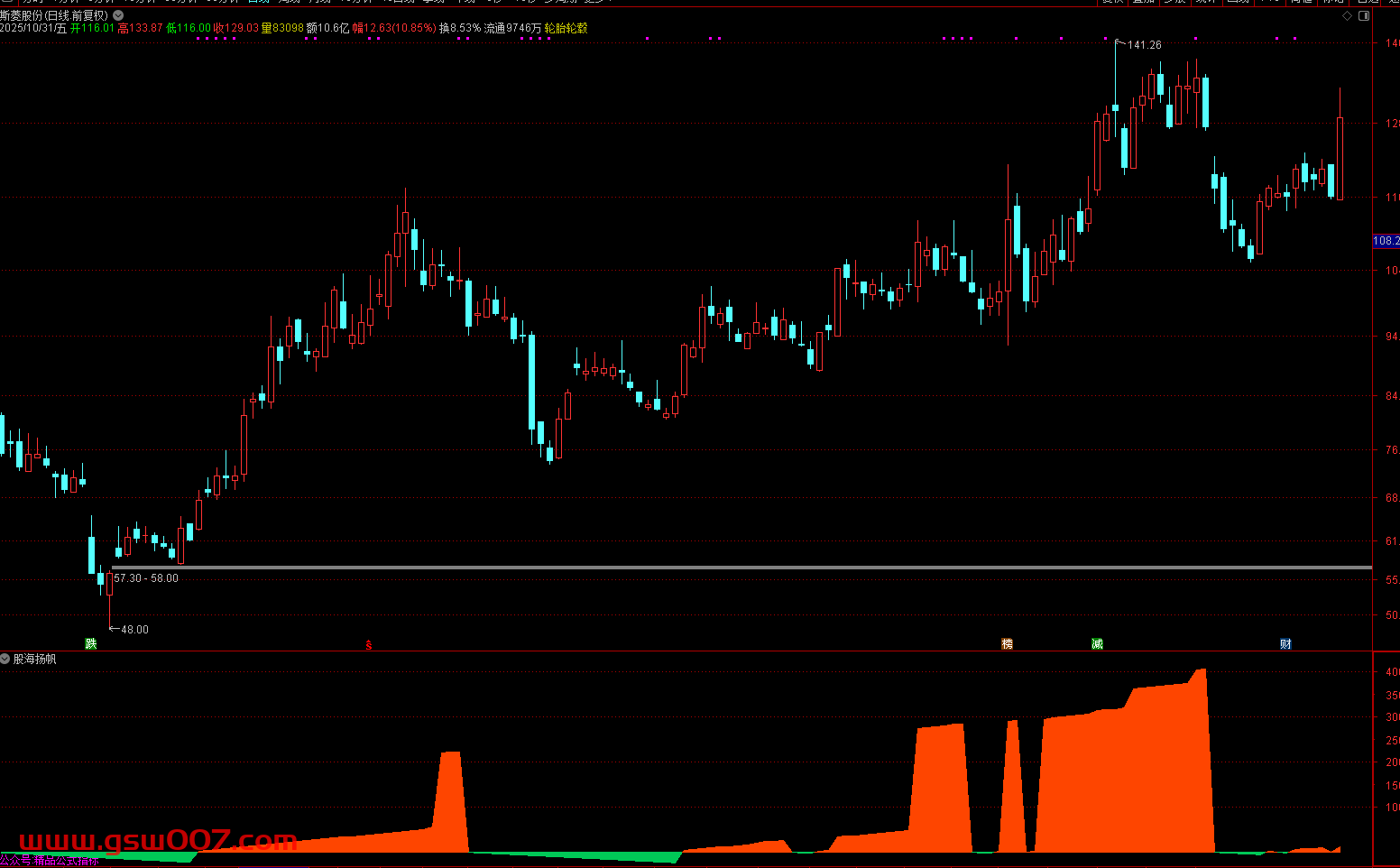Click the blue 108.2 price axis label
The image size is (1400, 868).
tap(1385, 241)
